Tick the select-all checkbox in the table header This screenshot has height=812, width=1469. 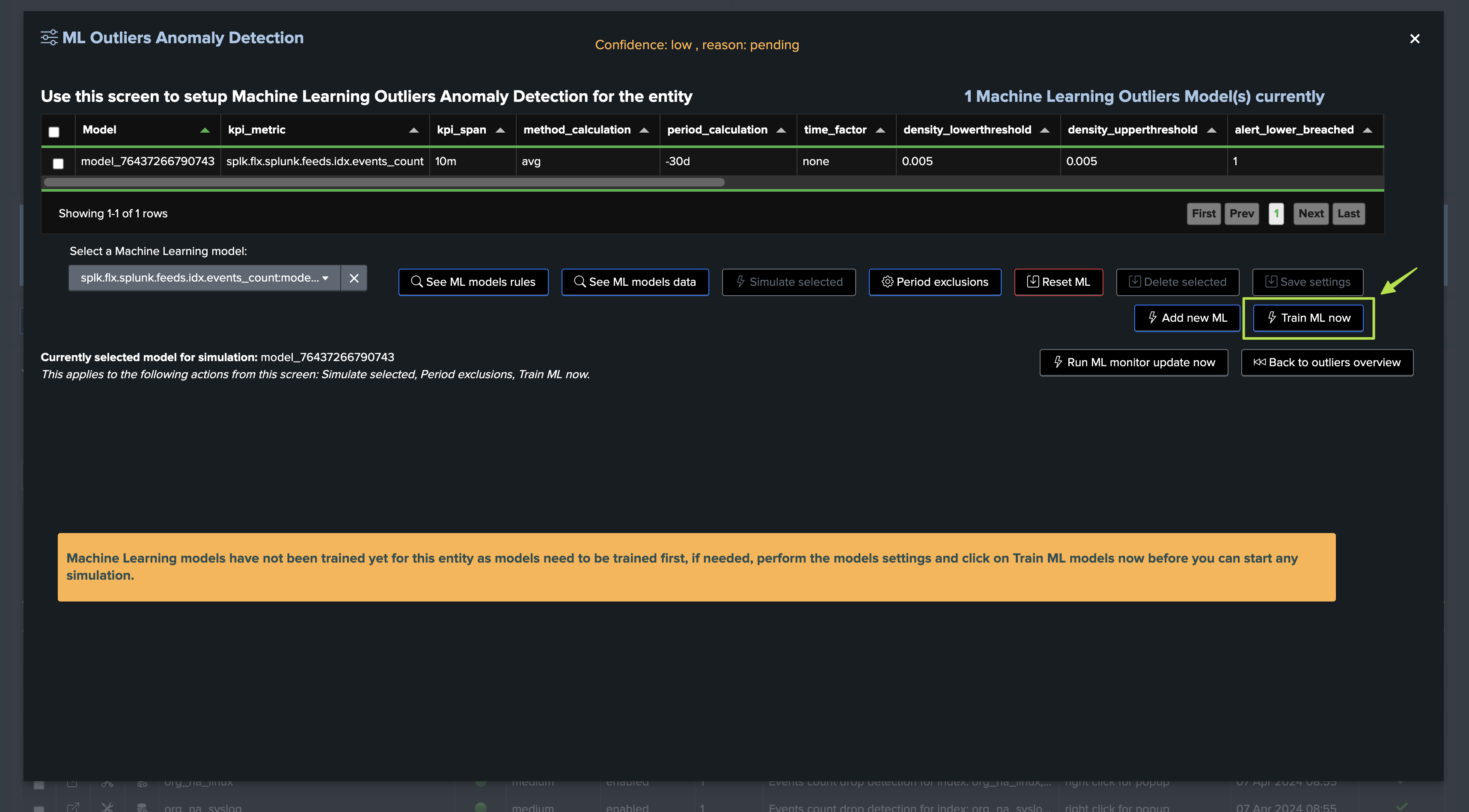click(x=54, y=132)
